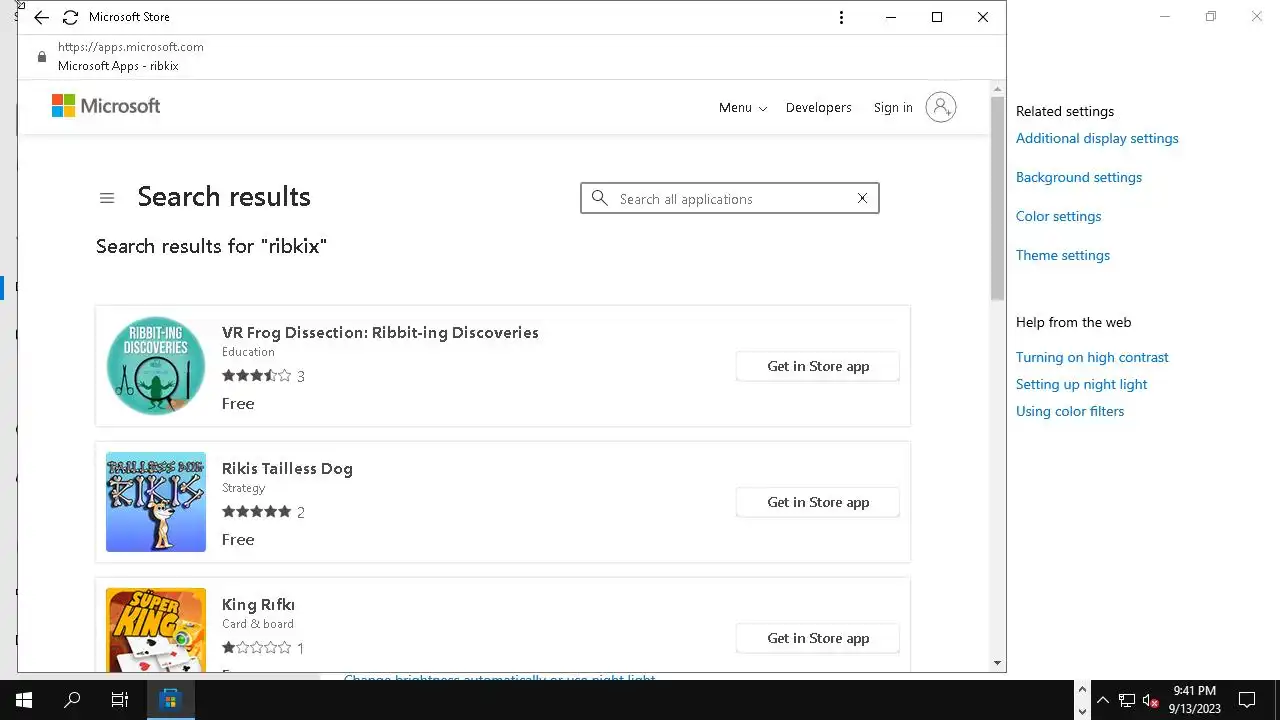The width and height of the screenshot is (1280, 720).
Task: Click the magnifier icon in search box
Action: [599, 198]
